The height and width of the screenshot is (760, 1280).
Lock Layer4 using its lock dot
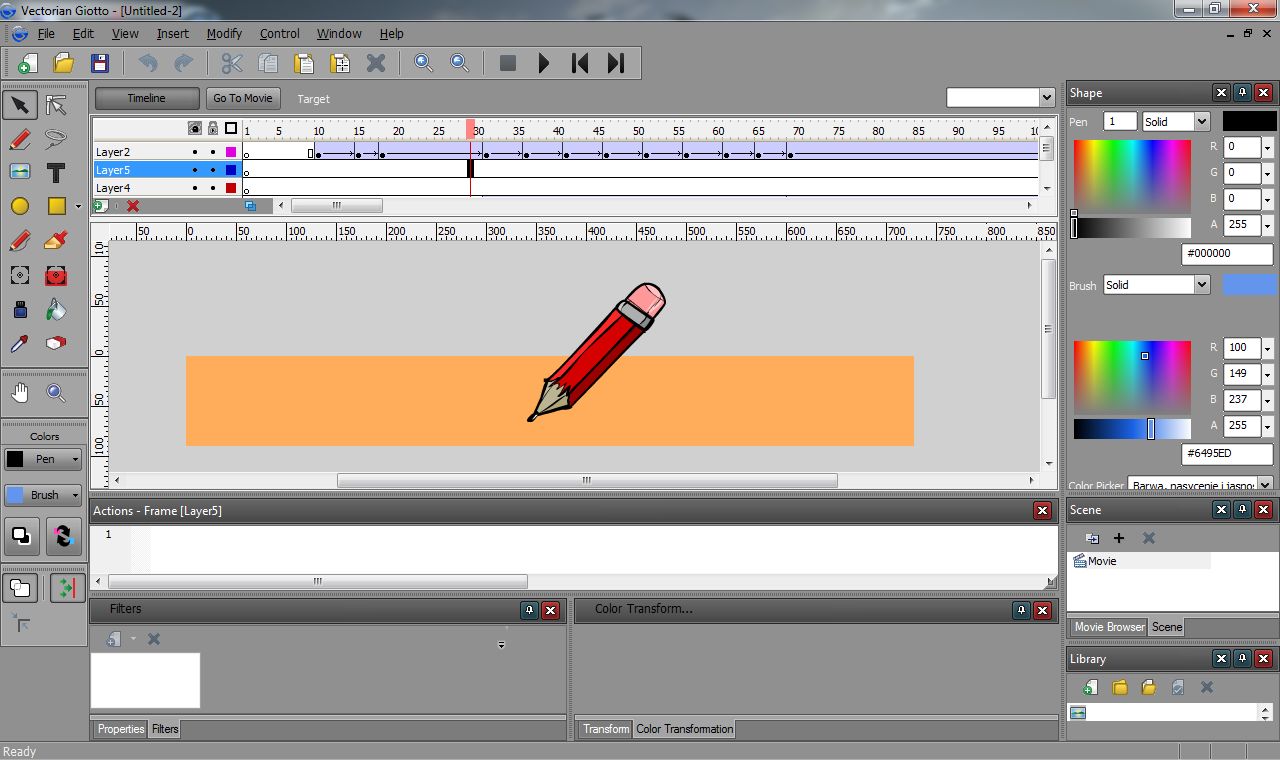[x=213, y=188]
